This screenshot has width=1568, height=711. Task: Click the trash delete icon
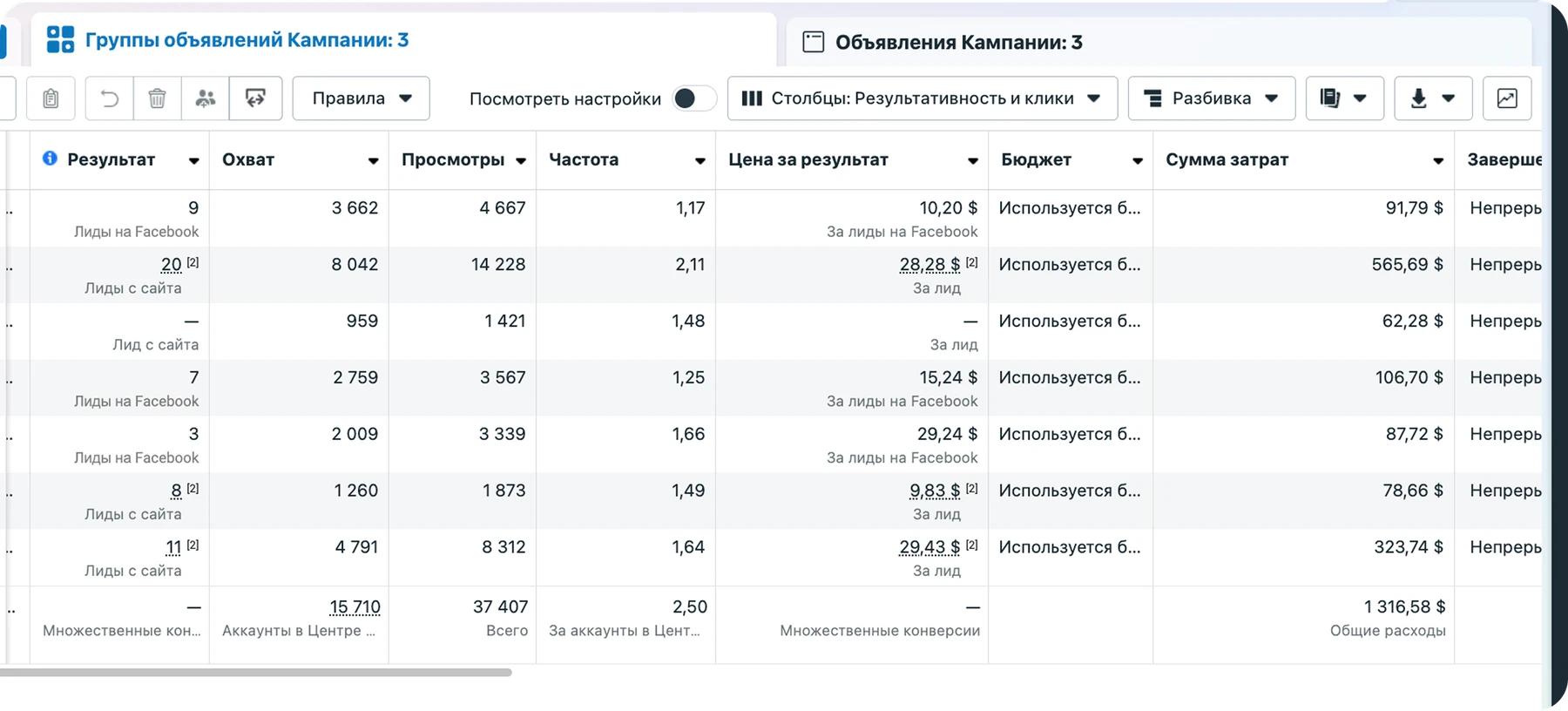click(x=158, y=98)
